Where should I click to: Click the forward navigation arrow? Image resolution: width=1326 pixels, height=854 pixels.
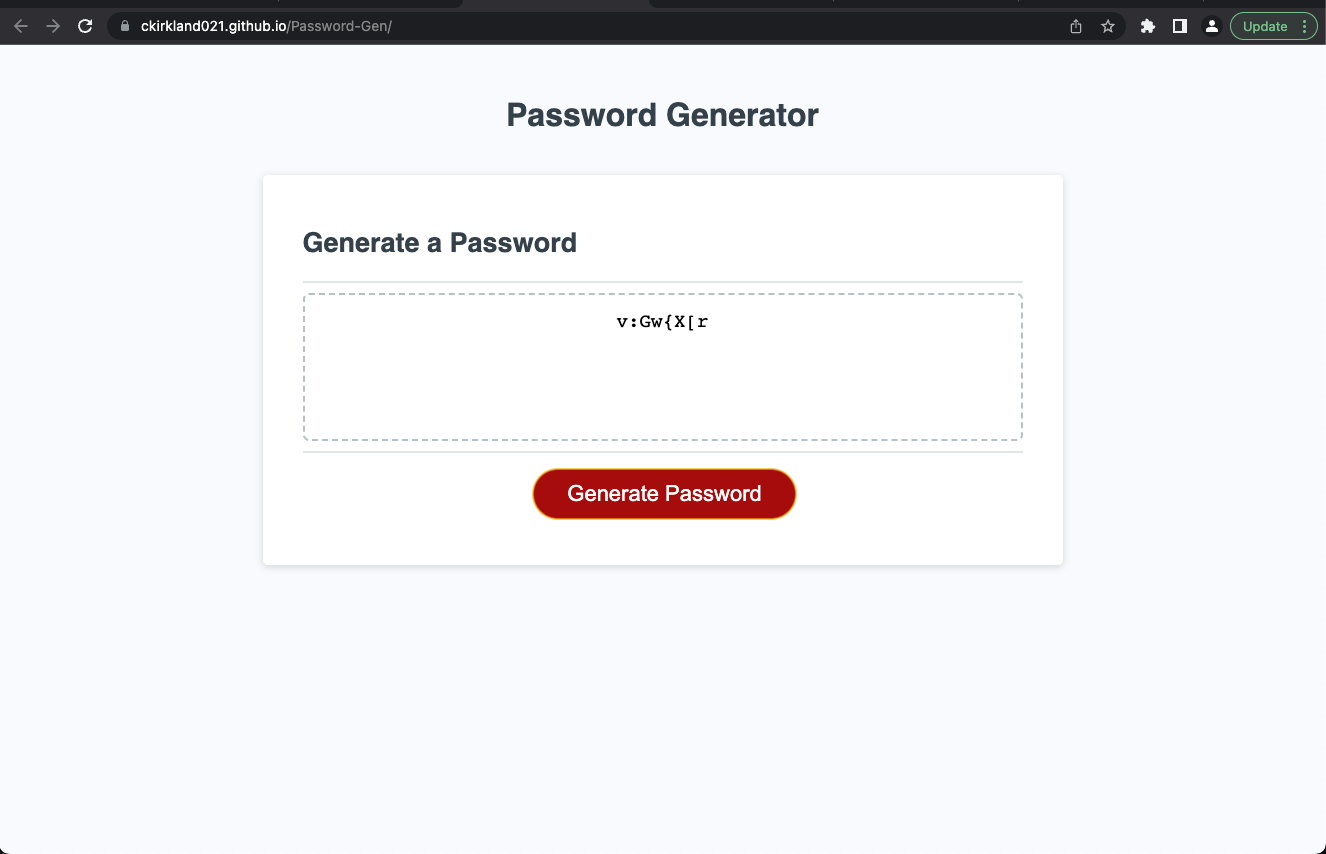tap(52, 26)
